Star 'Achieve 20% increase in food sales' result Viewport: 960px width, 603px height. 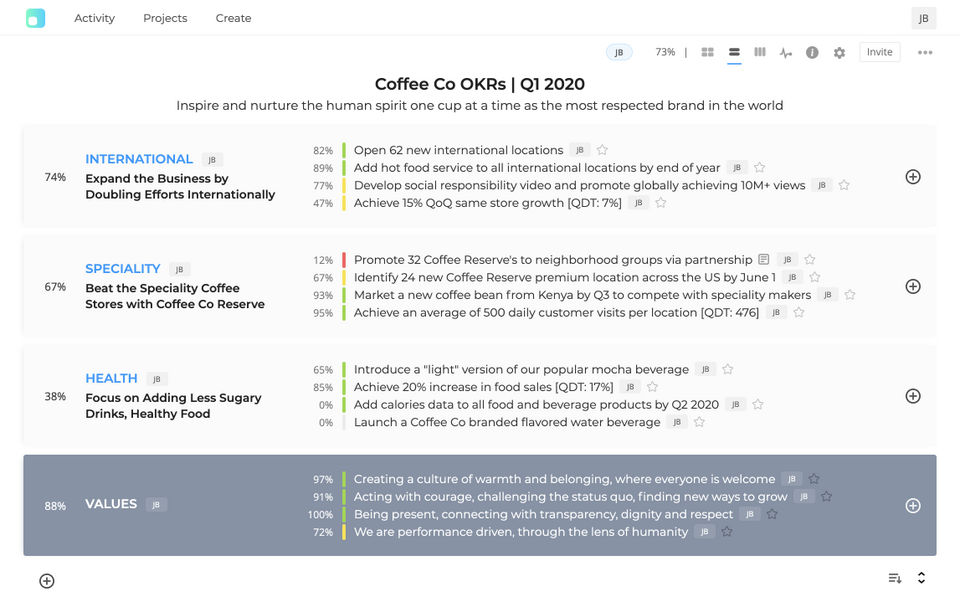coord(652,387)
